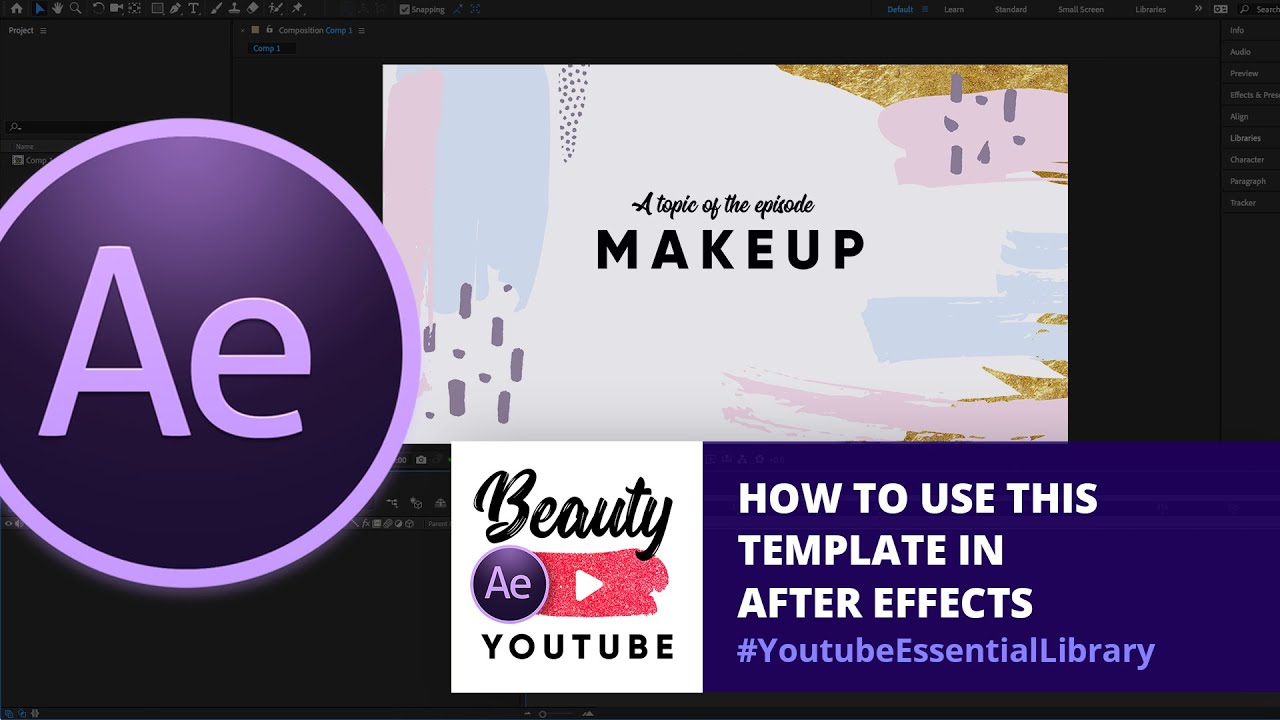1280x720 pixels.
Task: Switch to the Learn workspace
Action: (x=954, y=9)
